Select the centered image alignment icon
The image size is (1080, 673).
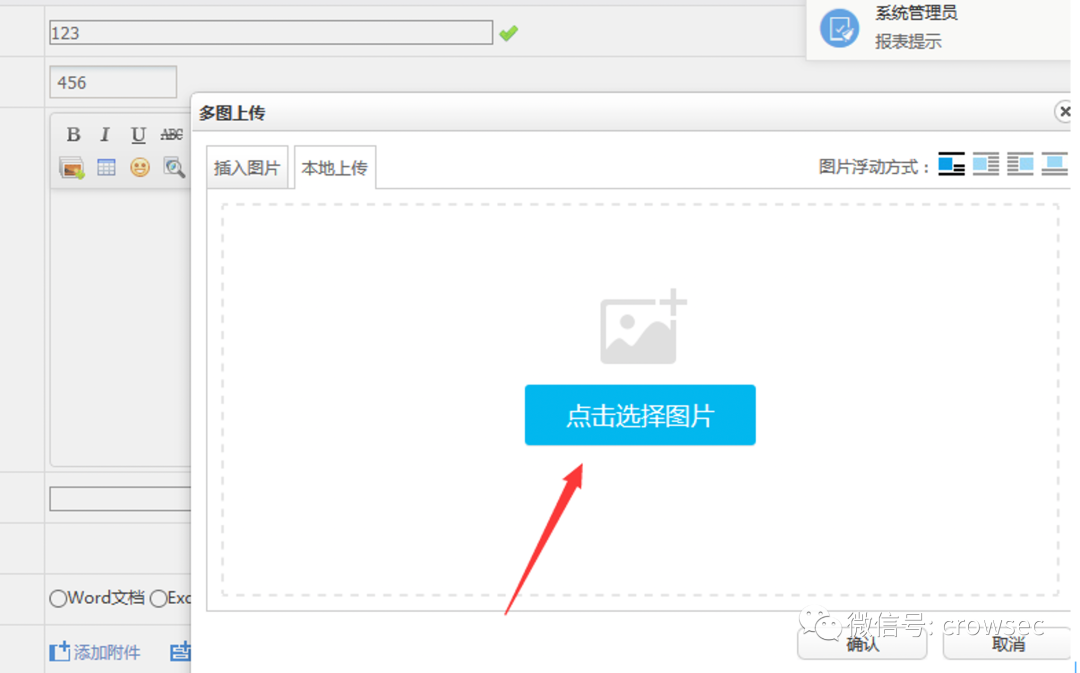click(x=1054, y=165)
